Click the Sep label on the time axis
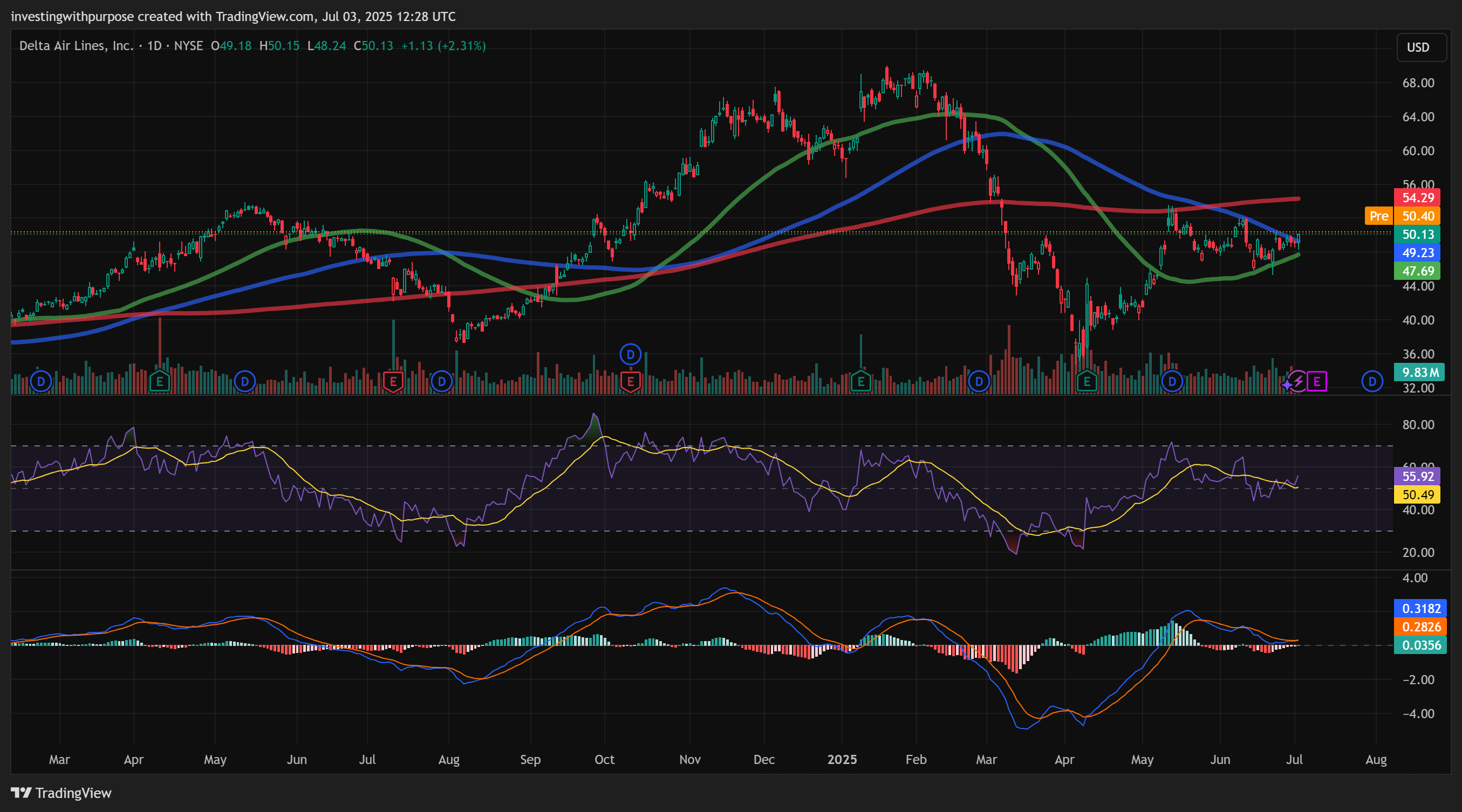Viewport: 1462px width, 812px height. pyautogui.click(x=531, y=759)
